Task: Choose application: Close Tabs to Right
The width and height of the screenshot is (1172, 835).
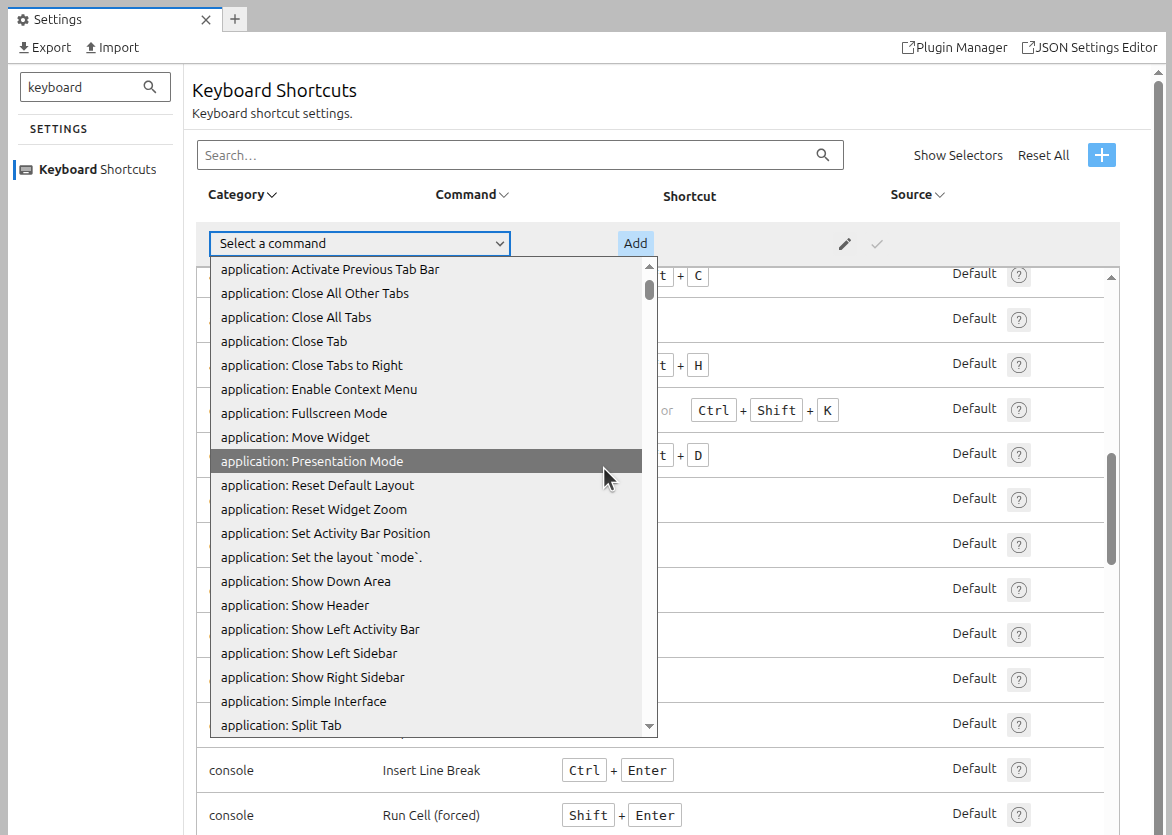Action: (x=426, y=366)
